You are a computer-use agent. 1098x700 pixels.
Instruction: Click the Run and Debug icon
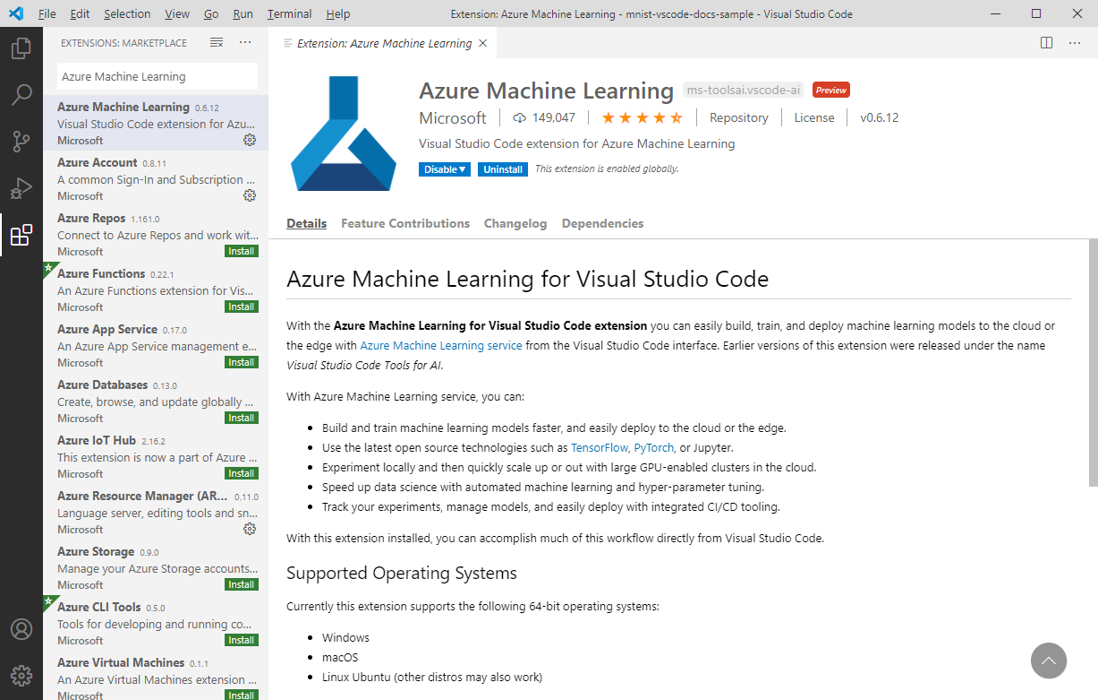point(21,188)
